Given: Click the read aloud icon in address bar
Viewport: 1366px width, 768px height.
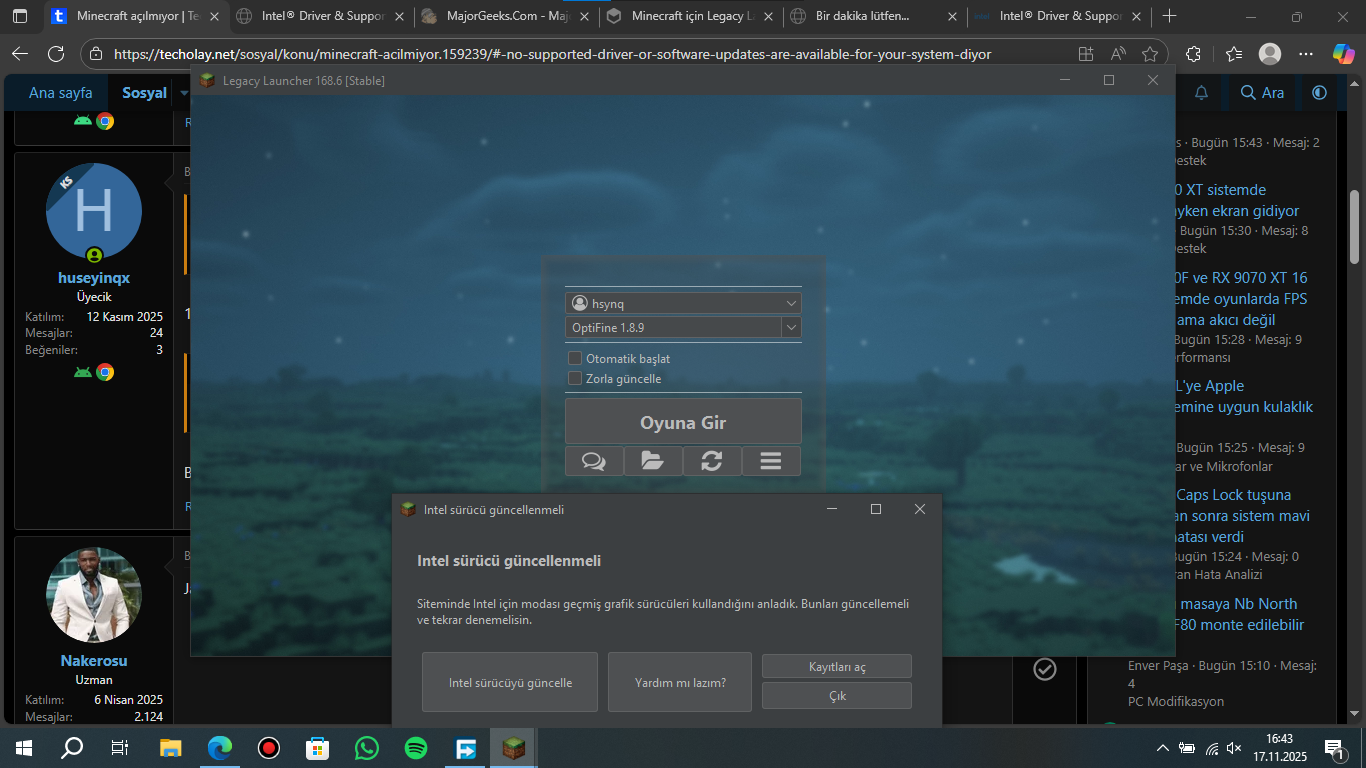Looking at the screenshot, I should point(1118,54).
